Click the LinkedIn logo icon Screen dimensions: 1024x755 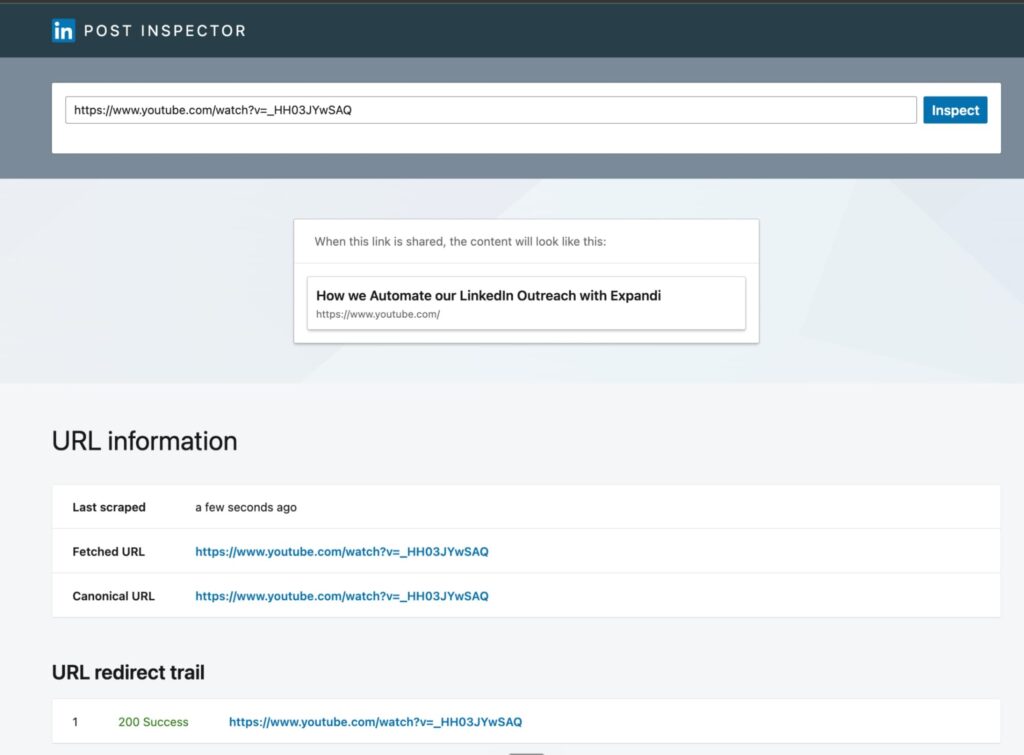click(63, 31)
